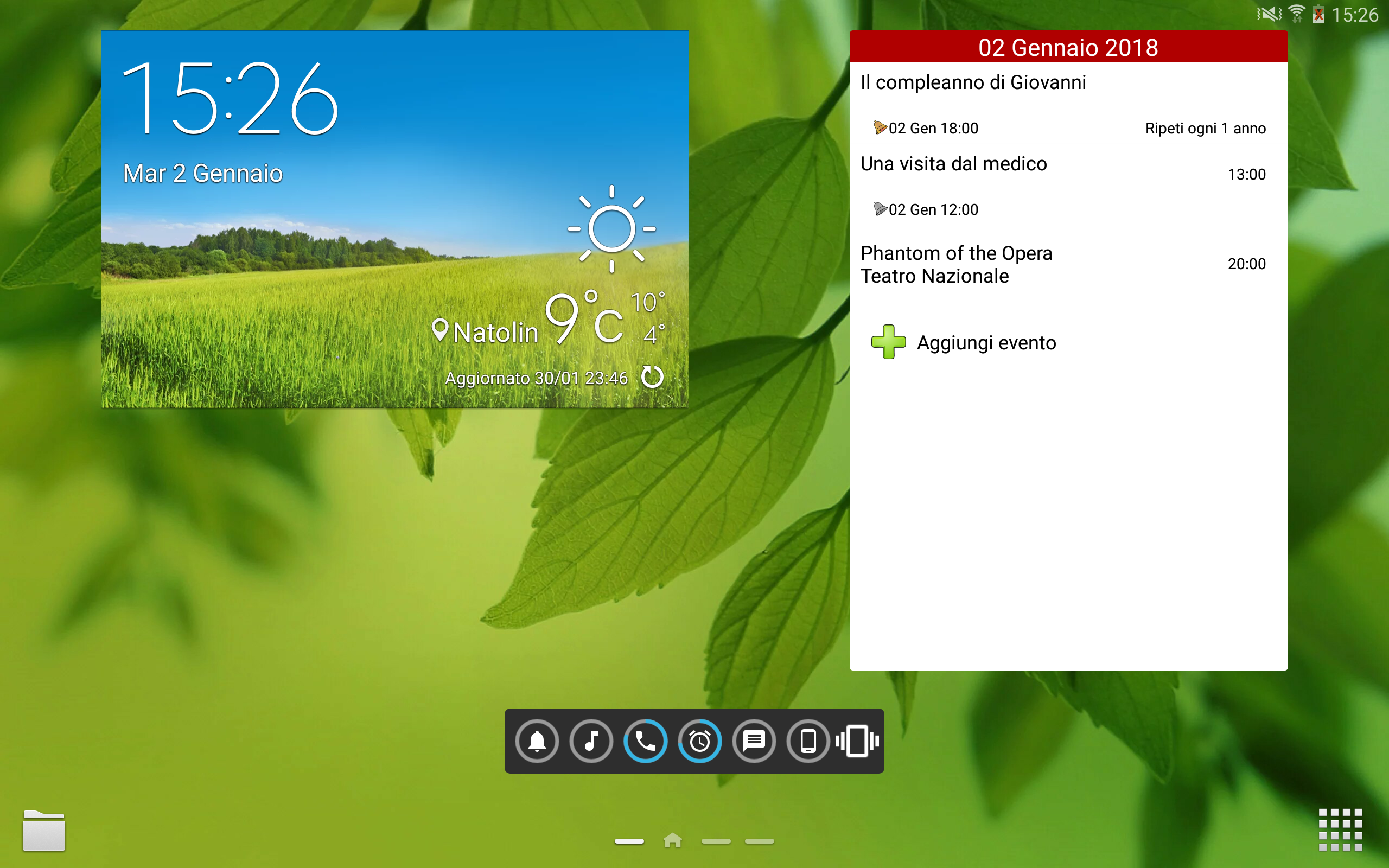Open the Una visita dal medico event
Viewport: 1389px width, 868px height.
[1068, 187]
